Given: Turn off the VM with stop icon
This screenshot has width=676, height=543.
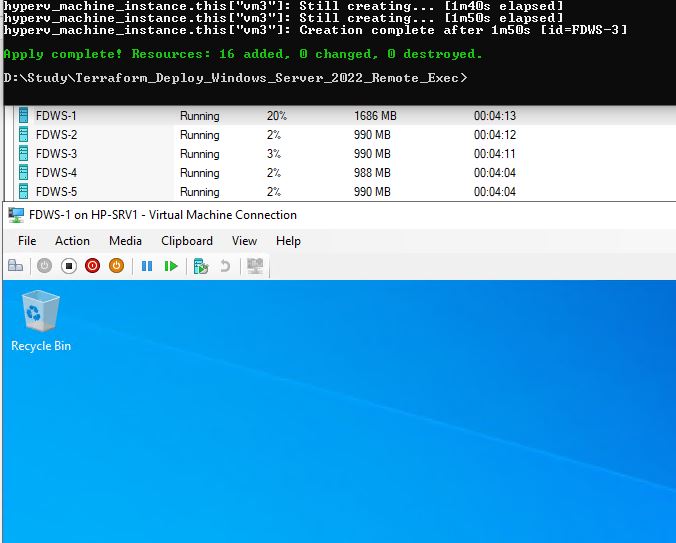Looking at the screenshot, I should coord(69,266).
